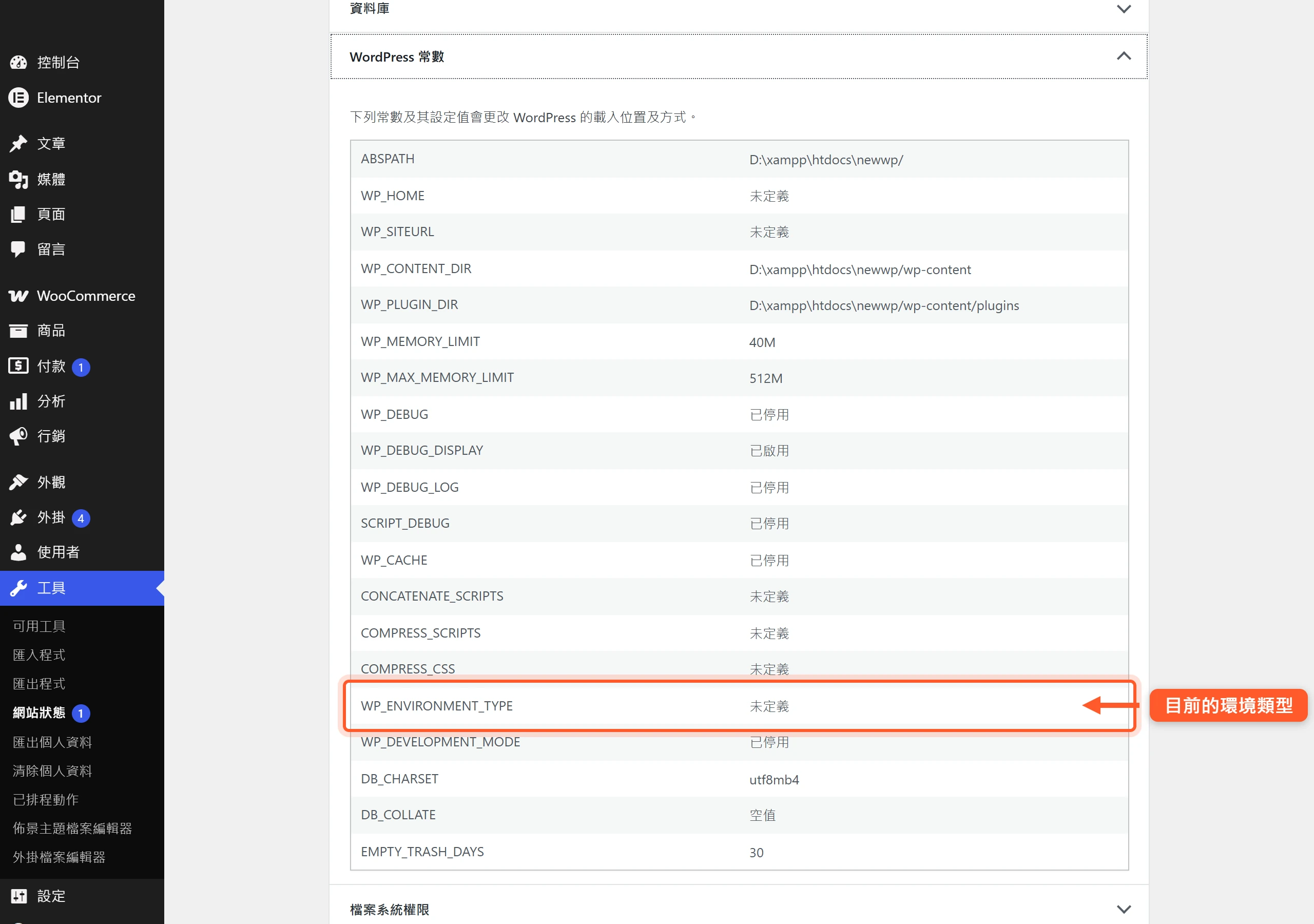Click the Elementor logo icon
1314x924 pixels.
click(18, 98)
